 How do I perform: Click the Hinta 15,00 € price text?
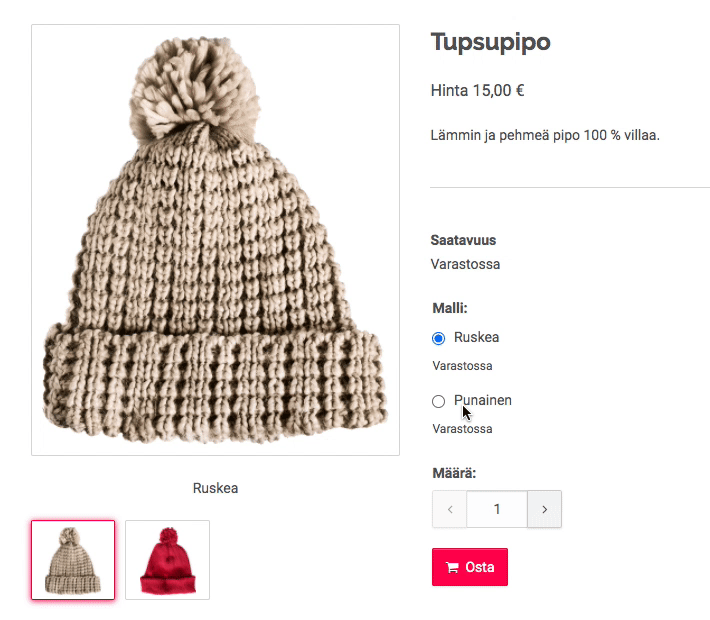tap(477, 91)
